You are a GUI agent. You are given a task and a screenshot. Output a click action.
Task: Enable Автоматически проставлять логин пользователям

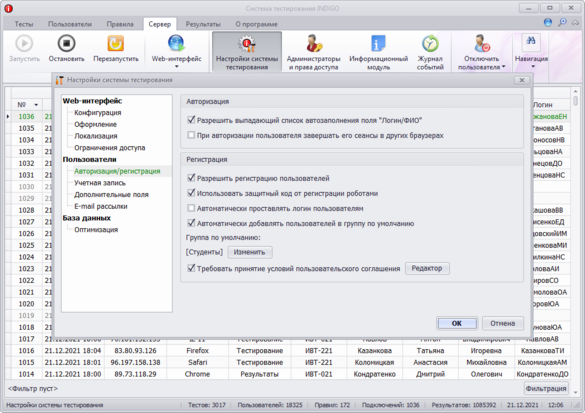point(191,208)
